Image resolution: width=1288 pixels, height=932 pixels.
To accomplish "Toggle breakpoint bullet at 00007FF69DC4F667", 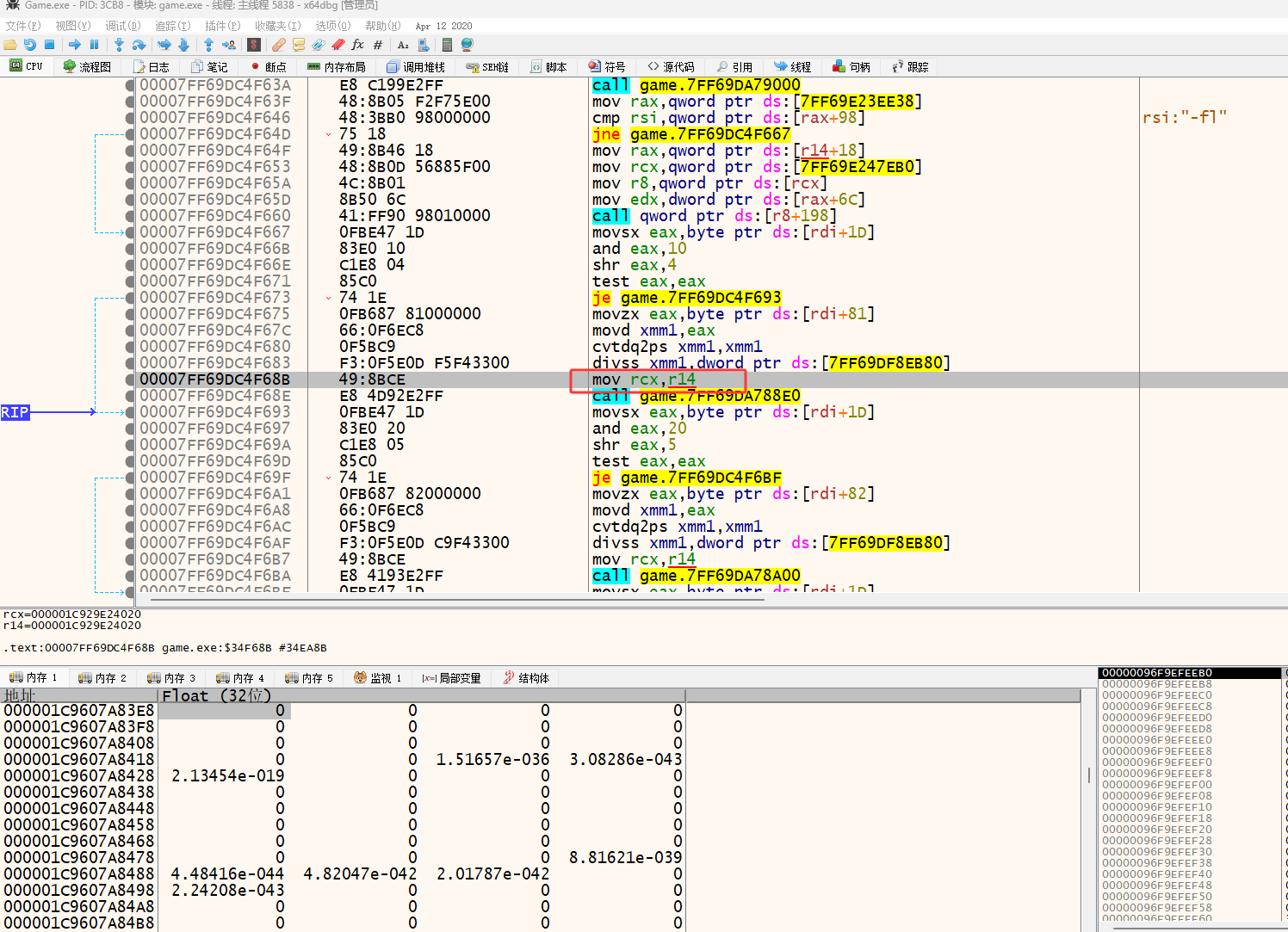I will [130, 232].
